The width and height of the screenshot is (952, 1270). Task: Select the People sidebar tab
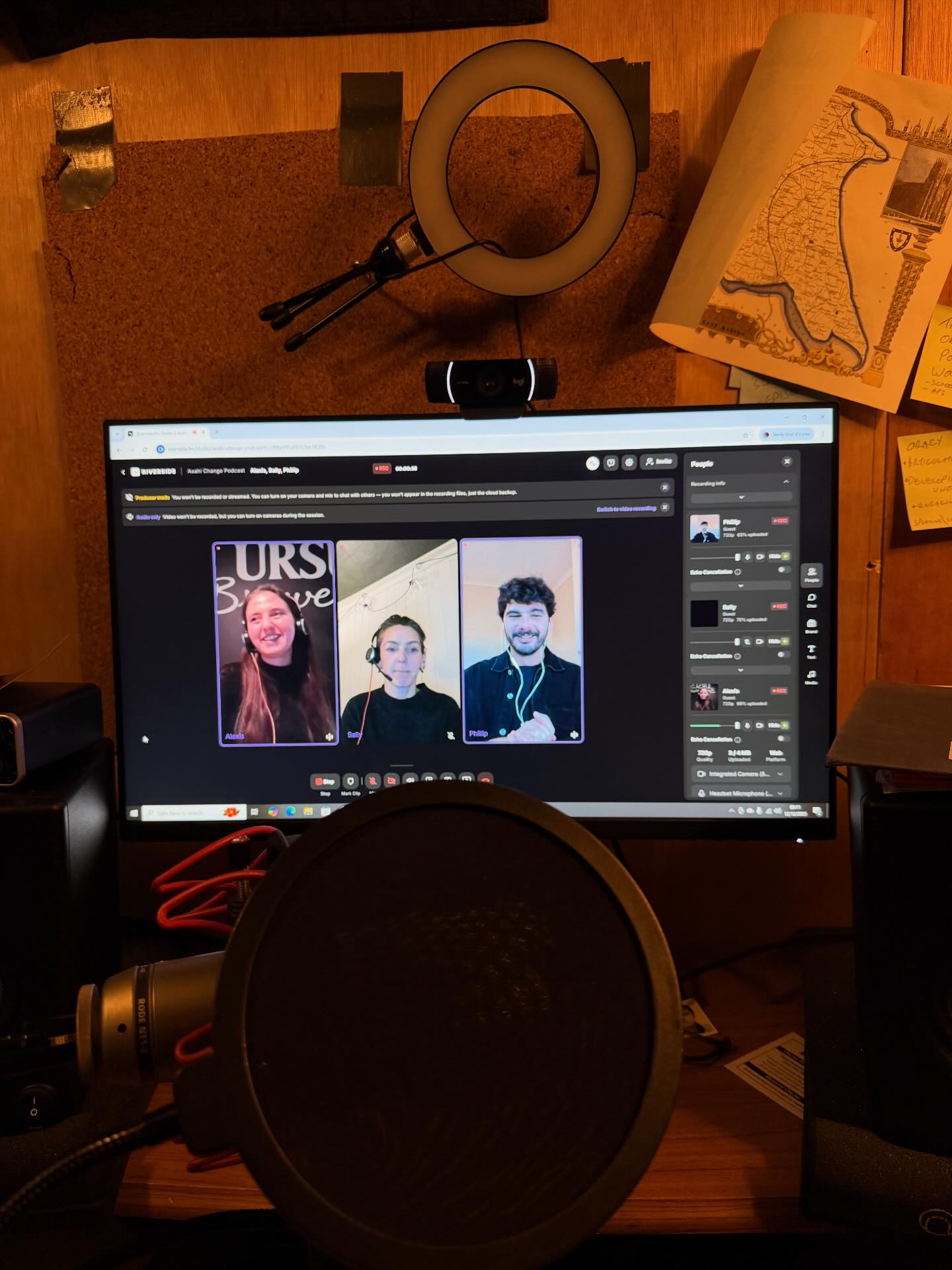click(x=811, y=574)
